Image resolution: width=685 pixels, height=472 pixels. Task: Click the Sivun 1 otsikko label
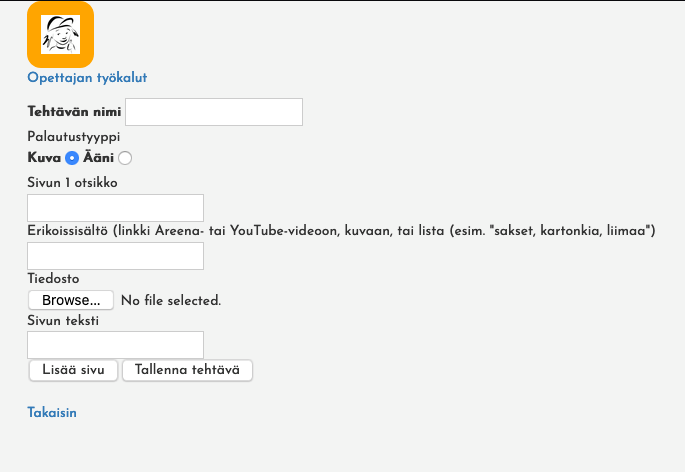(x=79, y=181)
